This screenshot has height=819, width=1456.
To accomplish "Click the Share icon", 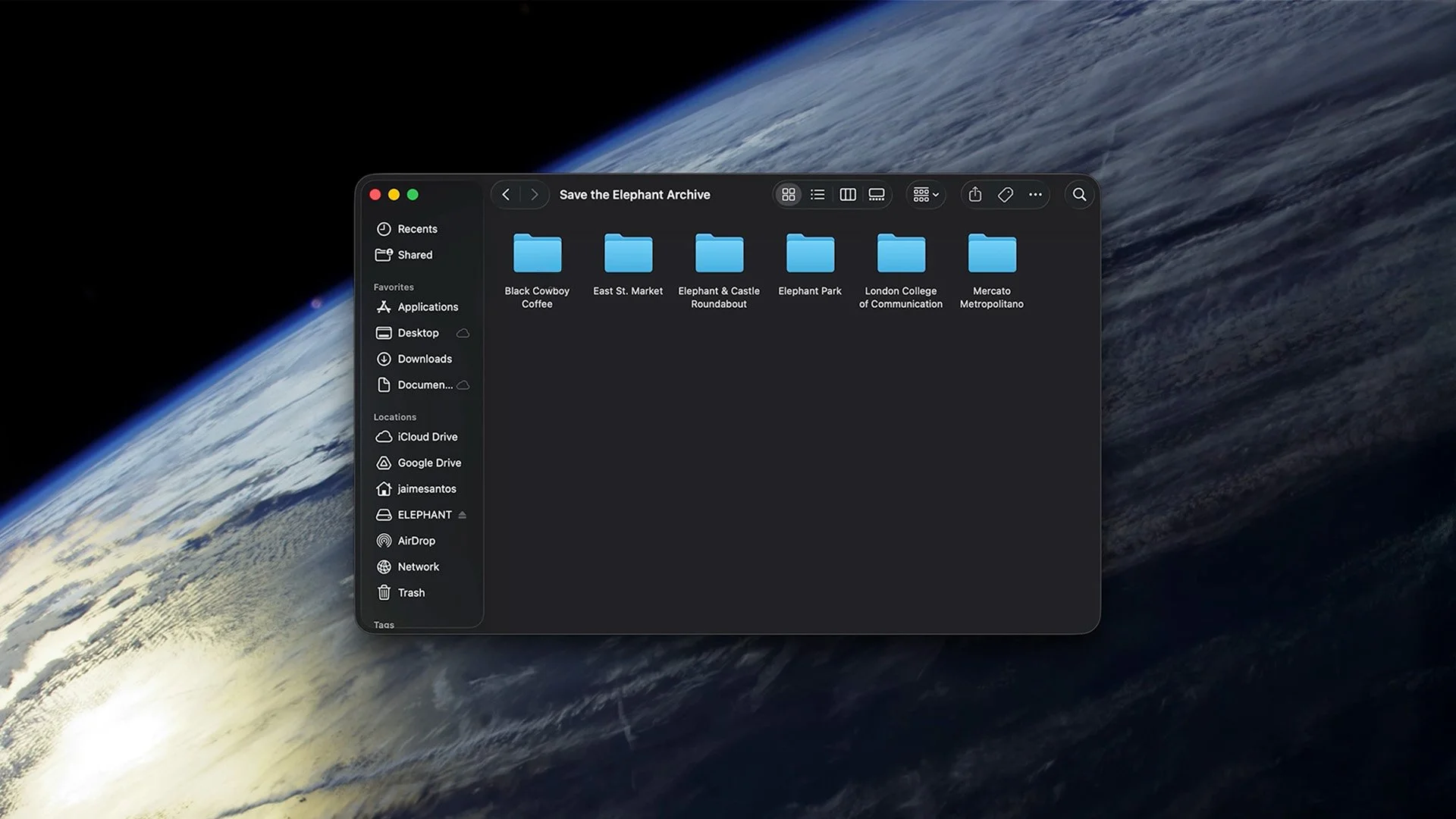I will 975,195.
